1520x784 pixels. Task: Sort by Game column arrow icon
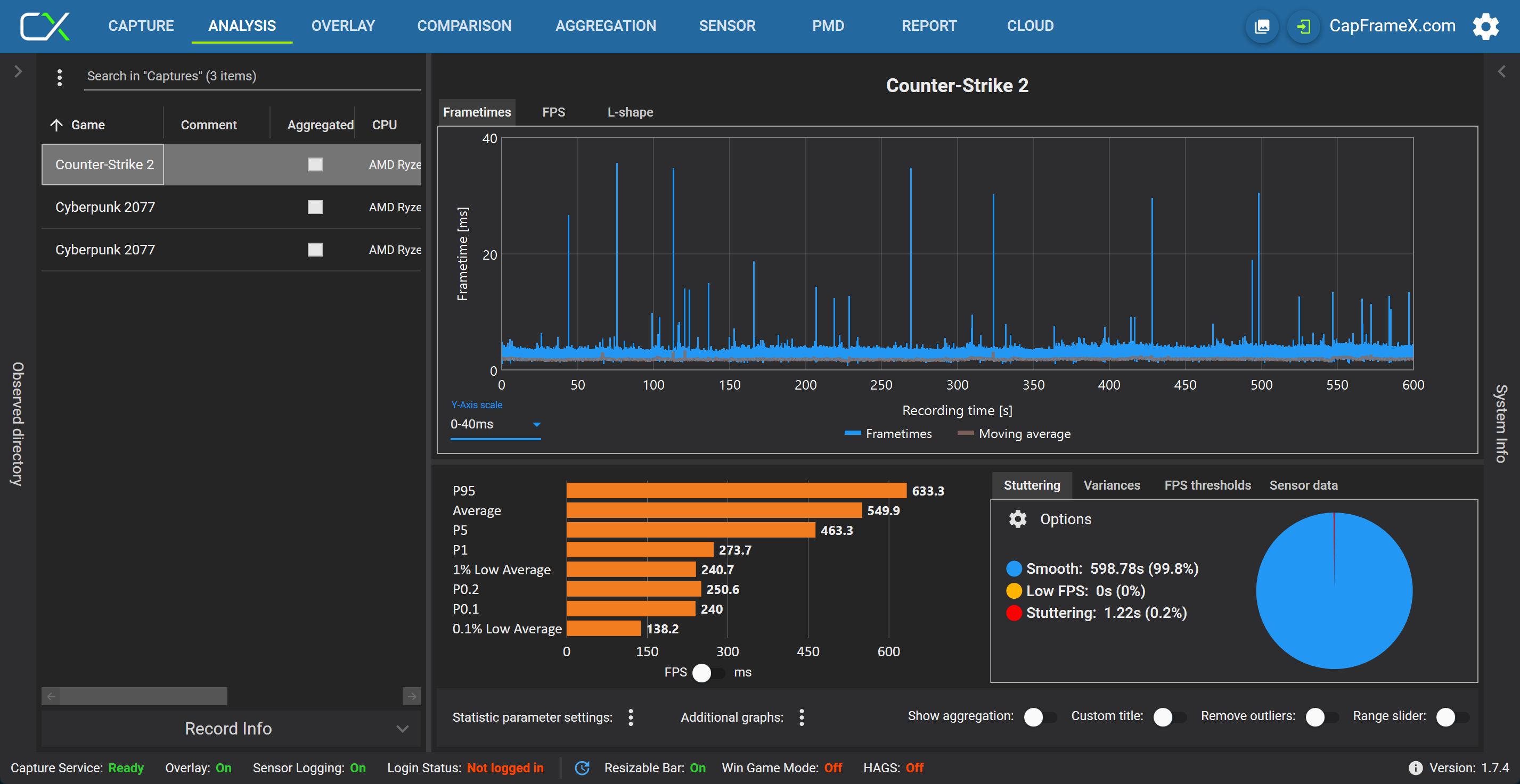coord(56,125)
